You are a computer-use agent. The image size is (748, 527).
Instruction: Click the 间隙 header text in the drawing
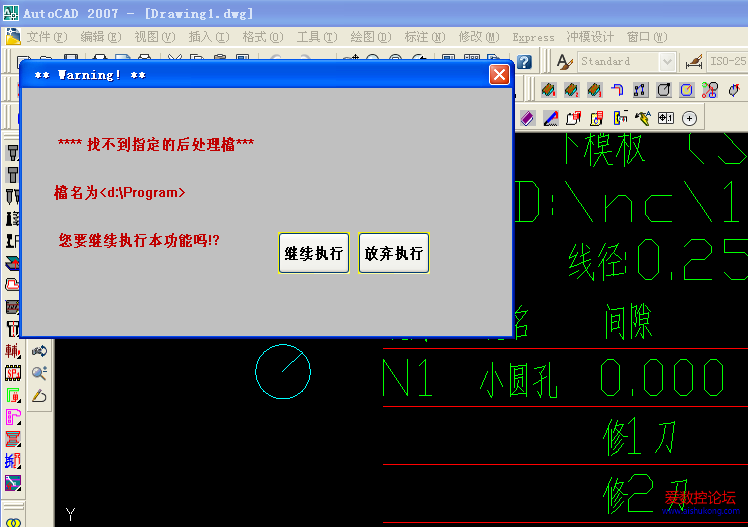pyautogui.click(x=628, y=321)
